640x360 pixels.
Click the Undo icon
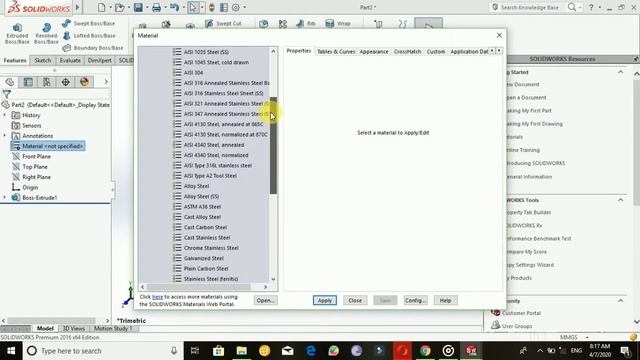pos(174,7)
